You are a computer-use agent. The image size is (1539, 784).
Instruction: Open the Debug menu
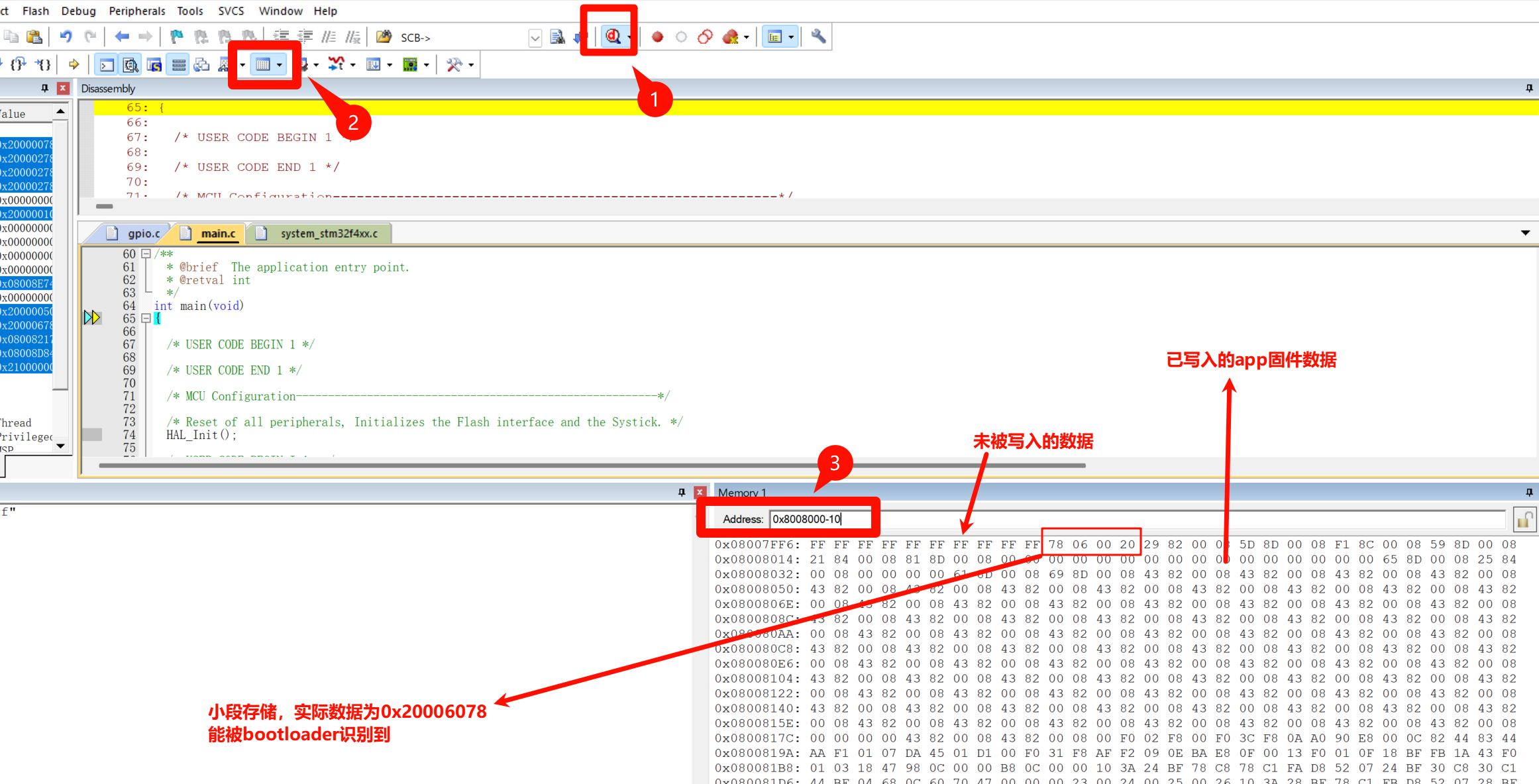click(x=78, y=11)
